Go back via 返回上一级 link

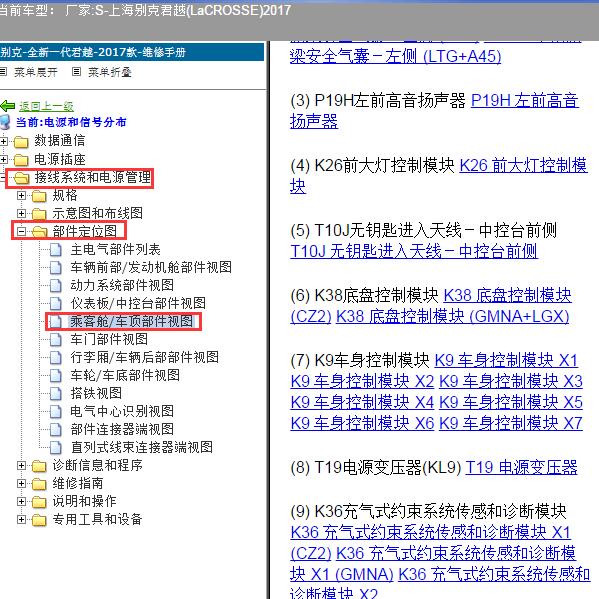(x=46, y=106)
